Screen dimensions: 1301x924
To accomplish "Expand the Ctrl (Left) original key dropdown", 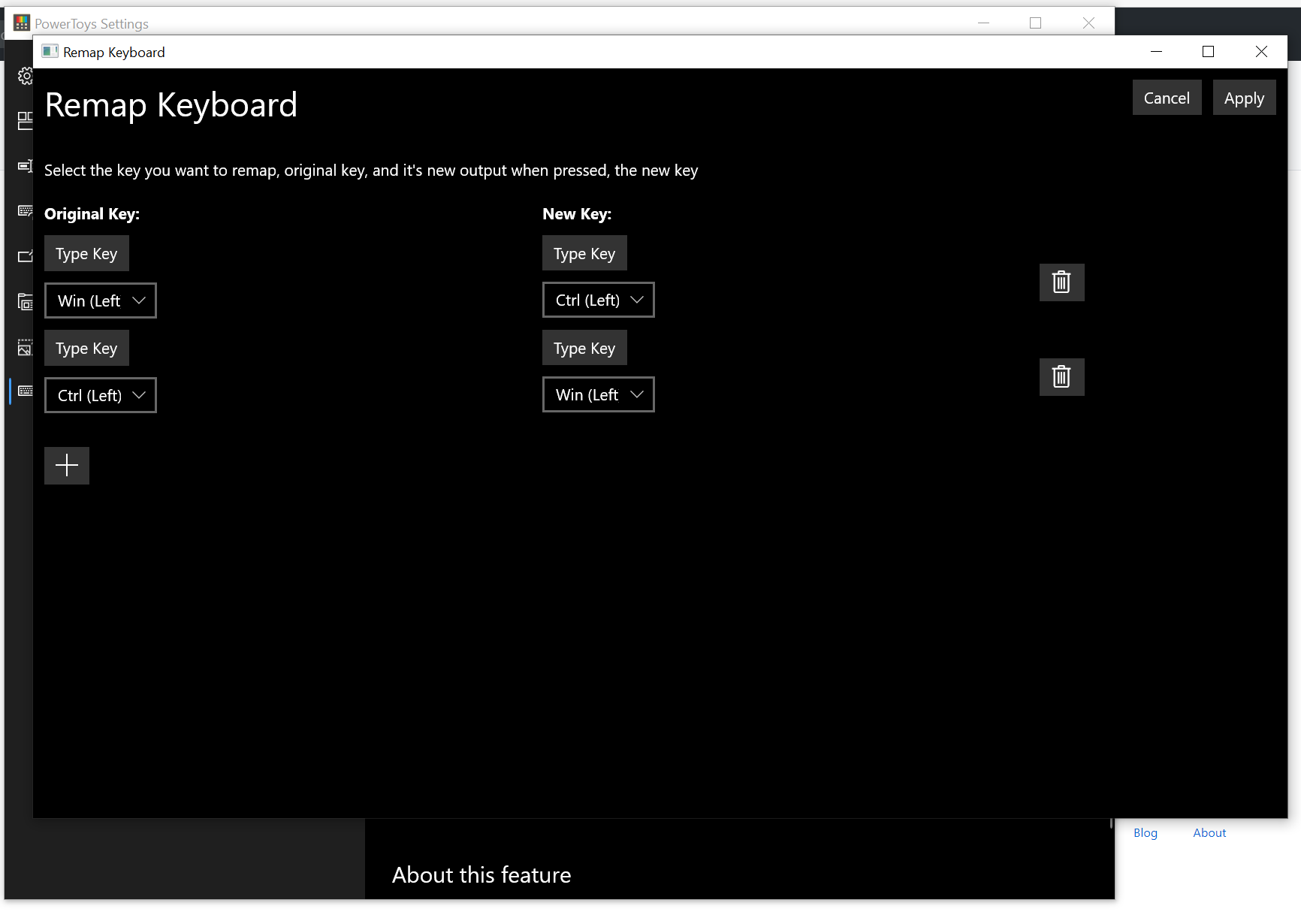I will pos(100,394).
